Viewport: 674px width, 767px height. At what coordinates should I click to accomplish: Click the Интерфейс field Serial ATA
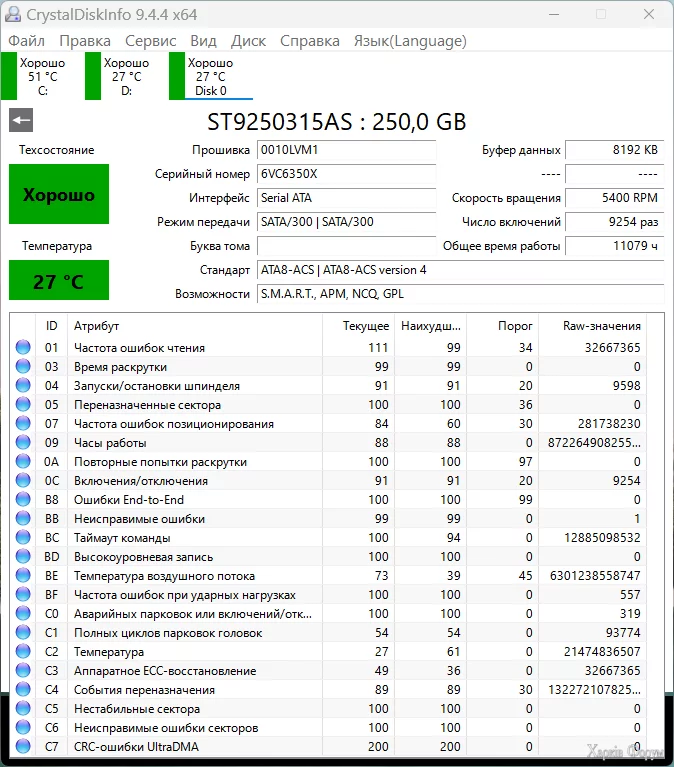[x=346, y=198]
